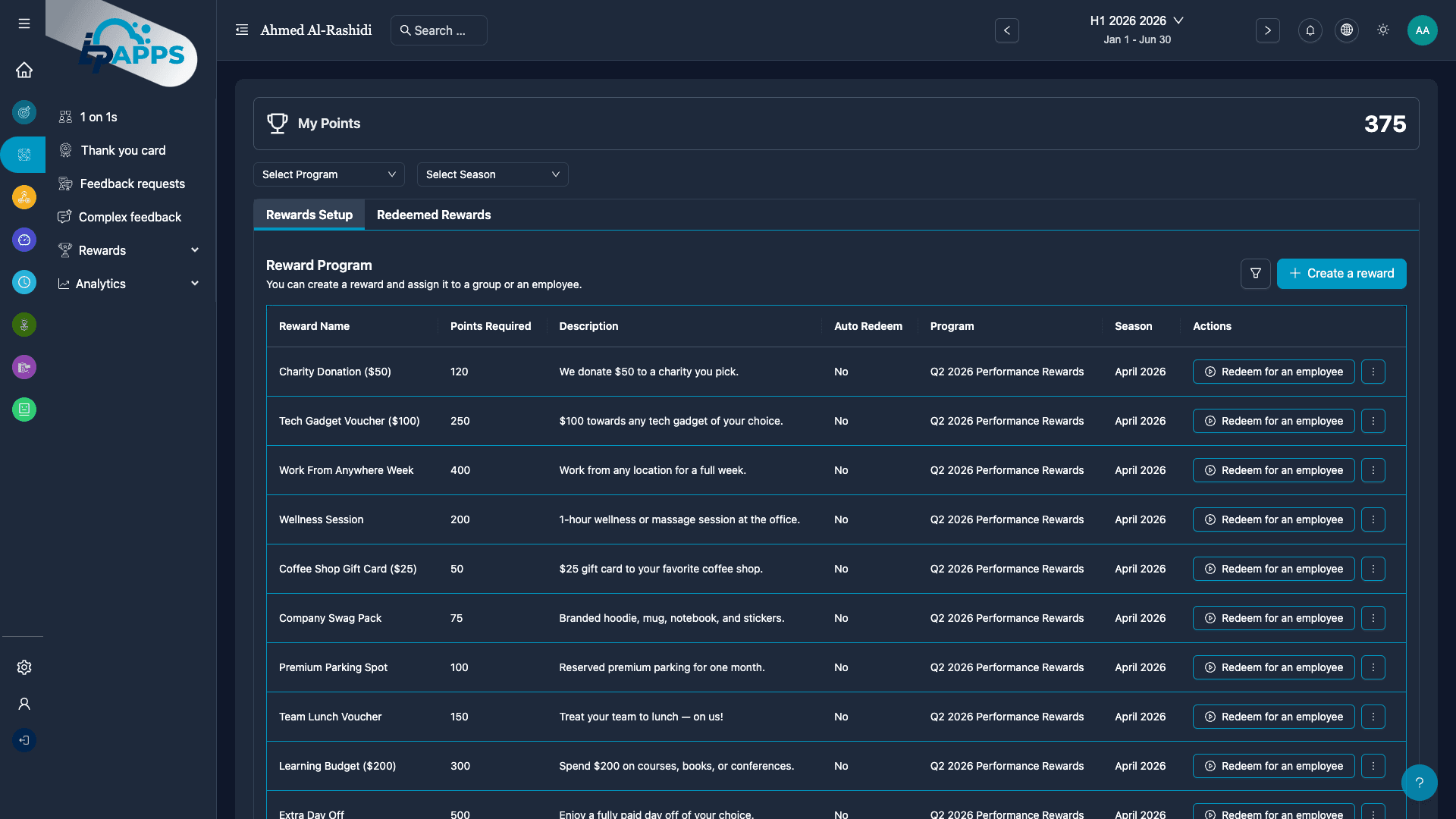Open the Select Season dropdown
This screenshot has height=819, width=1456.
click(x=493, y=174)
